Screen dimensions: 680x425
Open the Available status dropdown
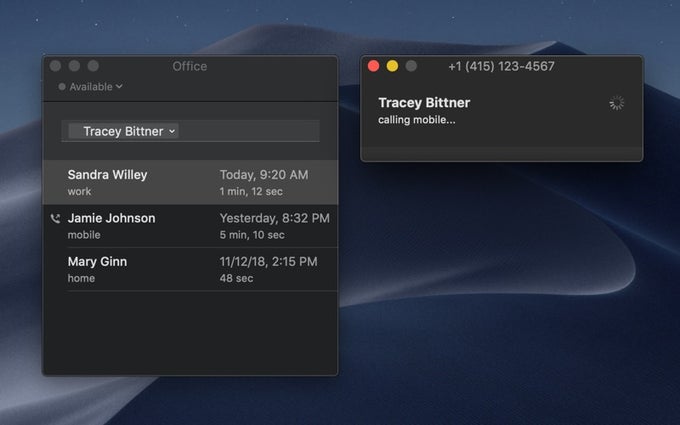coord(91,87)
